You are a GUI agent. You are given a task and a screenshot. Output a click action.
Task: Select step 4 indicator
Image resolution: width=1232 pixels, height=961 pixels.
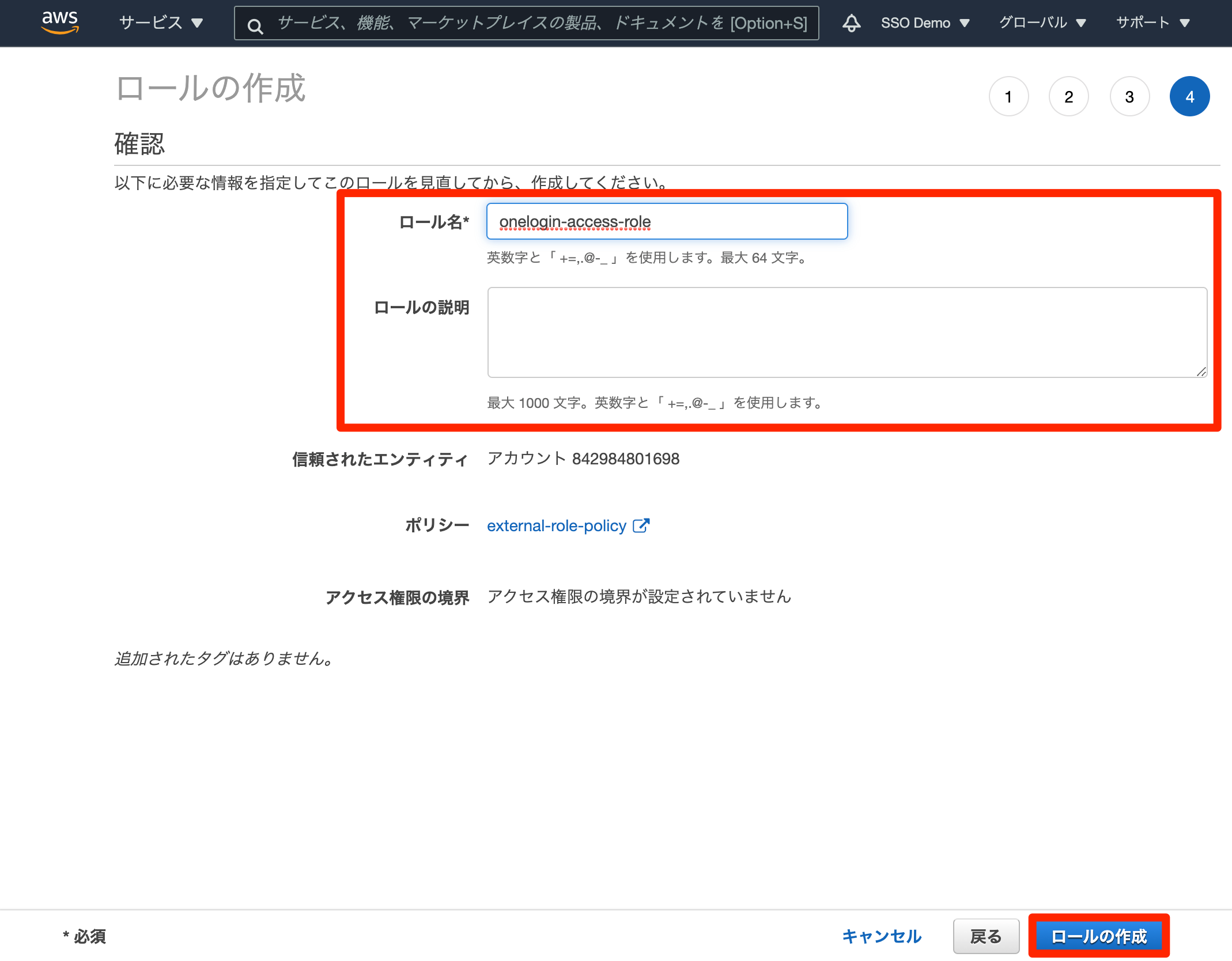click(1189, 96)
